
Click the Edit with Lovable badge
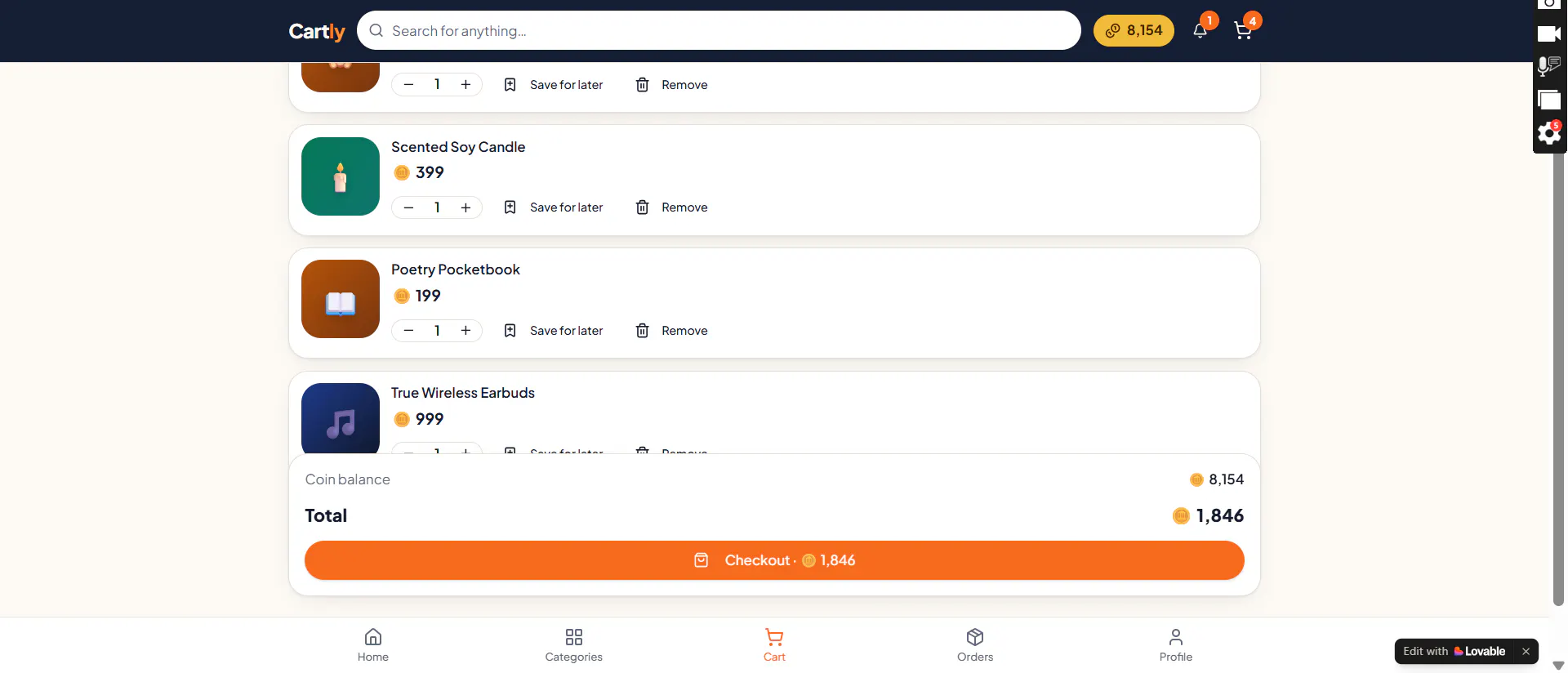(1454, 651)
